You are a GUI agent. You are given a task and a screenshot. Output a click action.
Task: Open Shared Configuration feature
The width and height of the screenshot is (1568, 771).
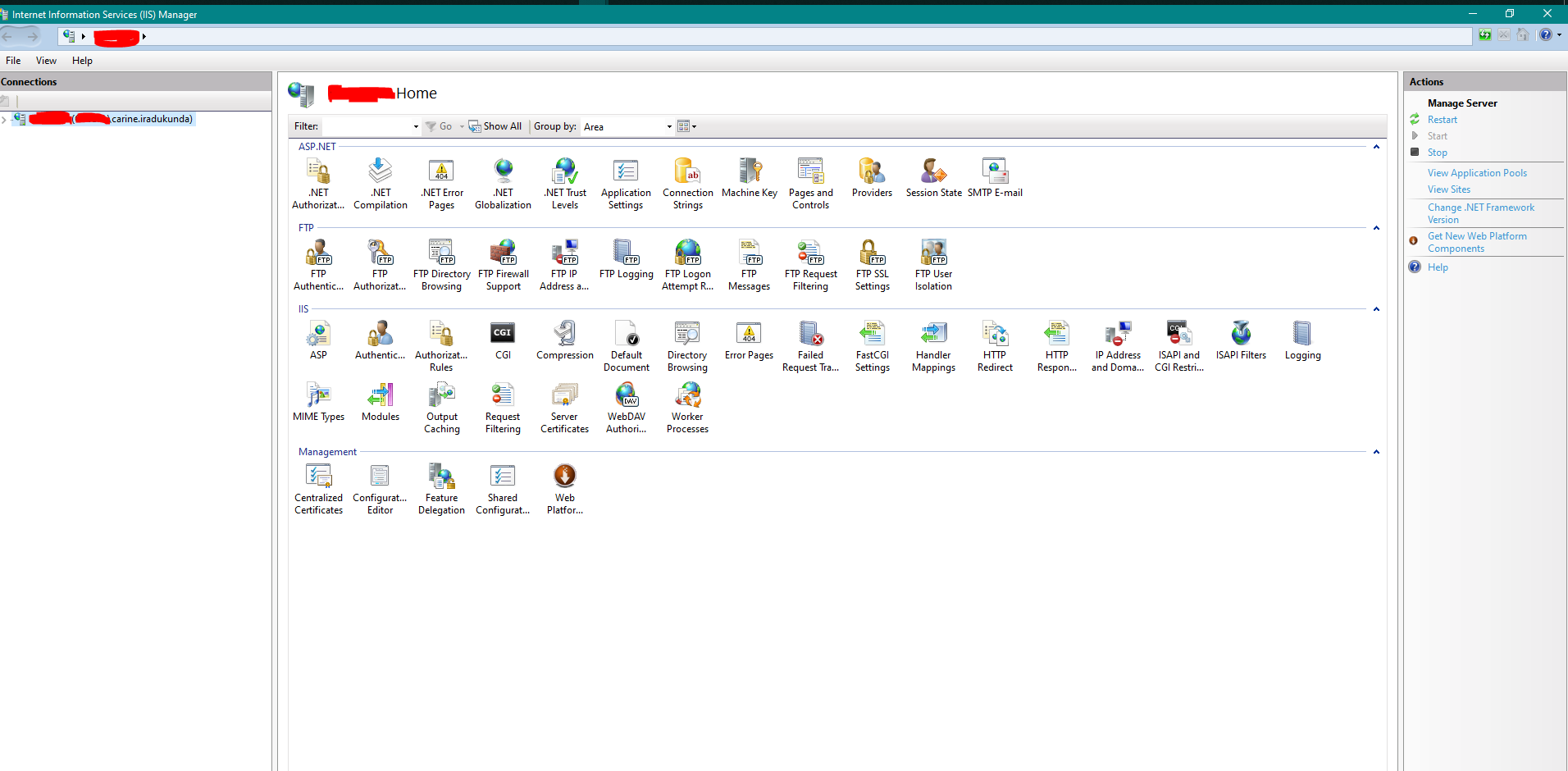tap(503, 489)
